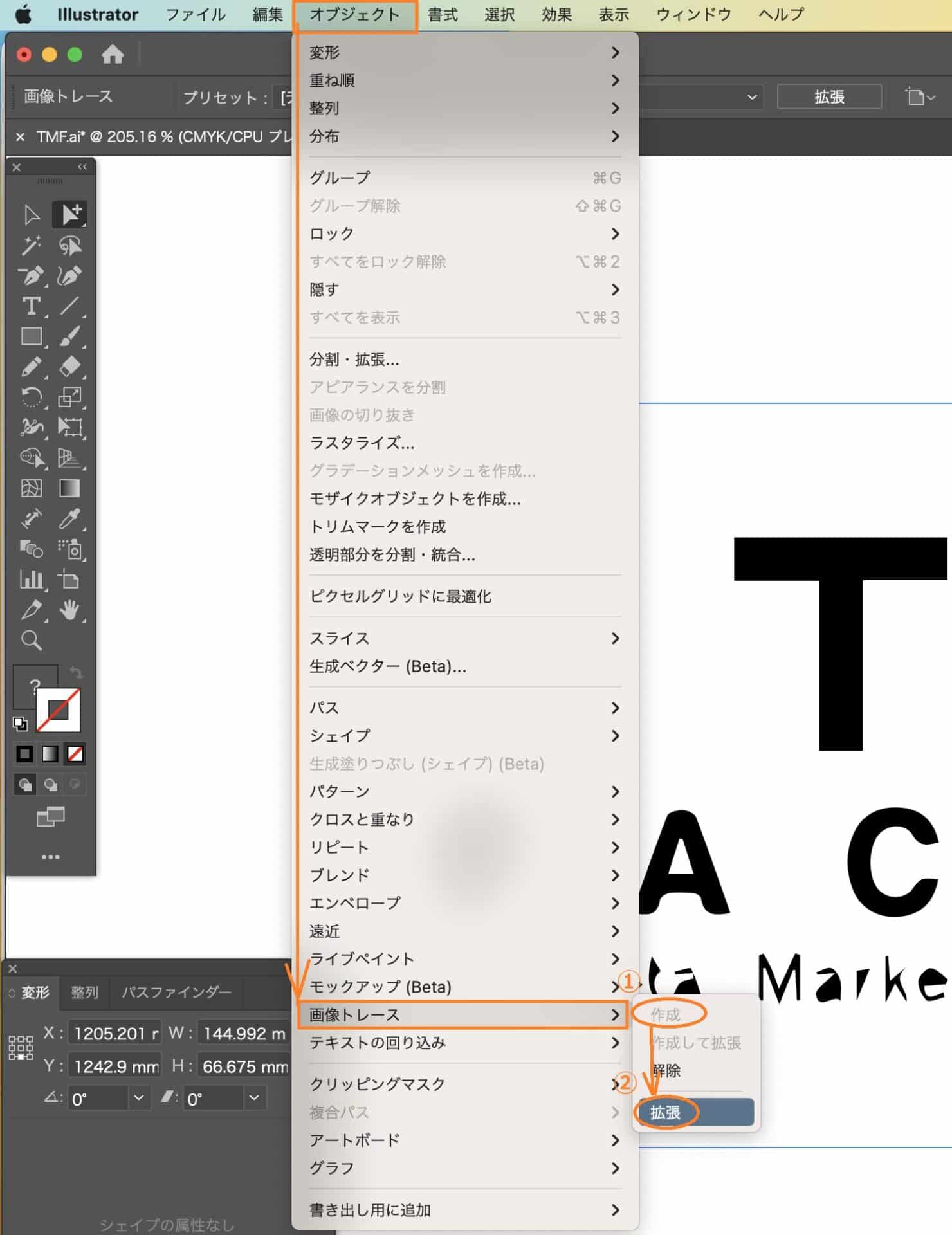Select the Perspective Grid tool
This screenshot has width=952, height=1235.
70,458
